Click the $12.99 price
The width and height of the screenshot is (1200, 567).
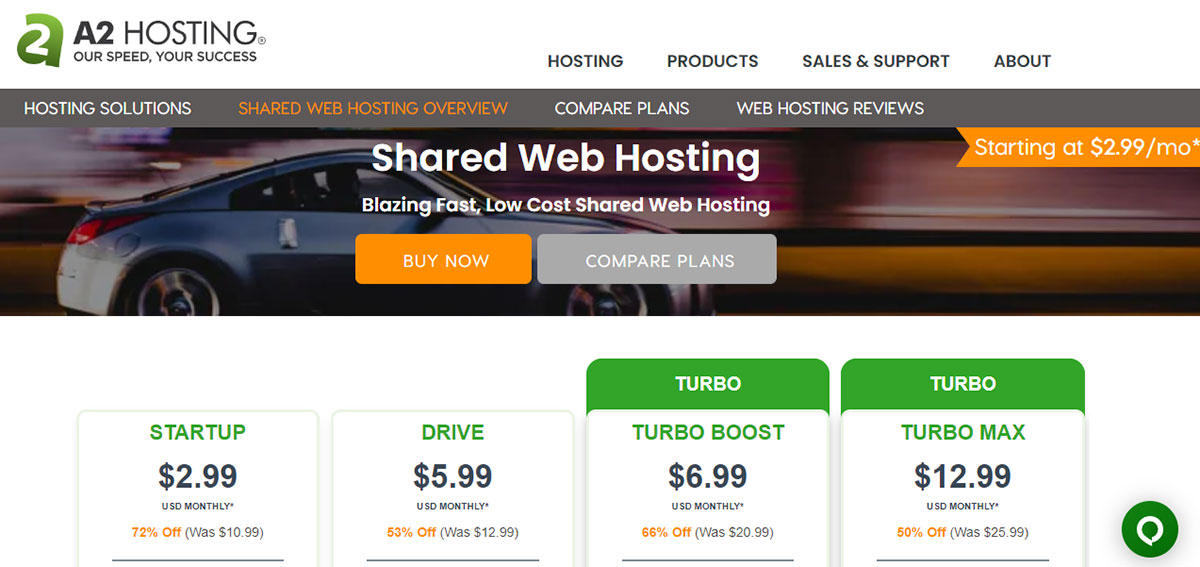(x=963, y=476)
